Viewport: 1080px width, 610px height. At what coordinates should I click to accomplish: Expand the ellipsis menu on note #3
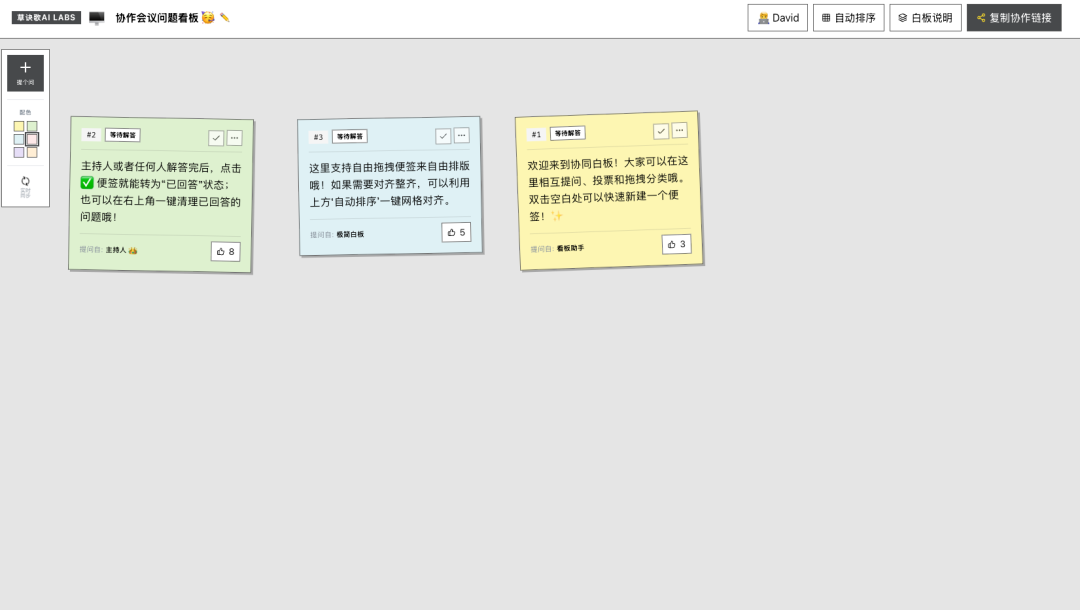(461, 136)
